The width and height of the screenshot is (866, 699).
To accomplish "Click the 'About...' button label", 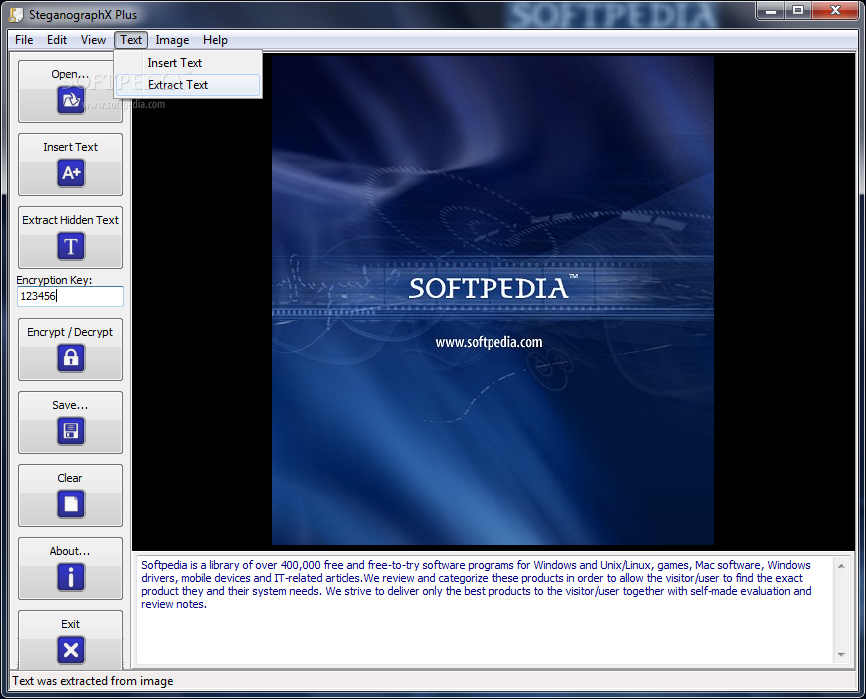I will click(x=70, y=551).
